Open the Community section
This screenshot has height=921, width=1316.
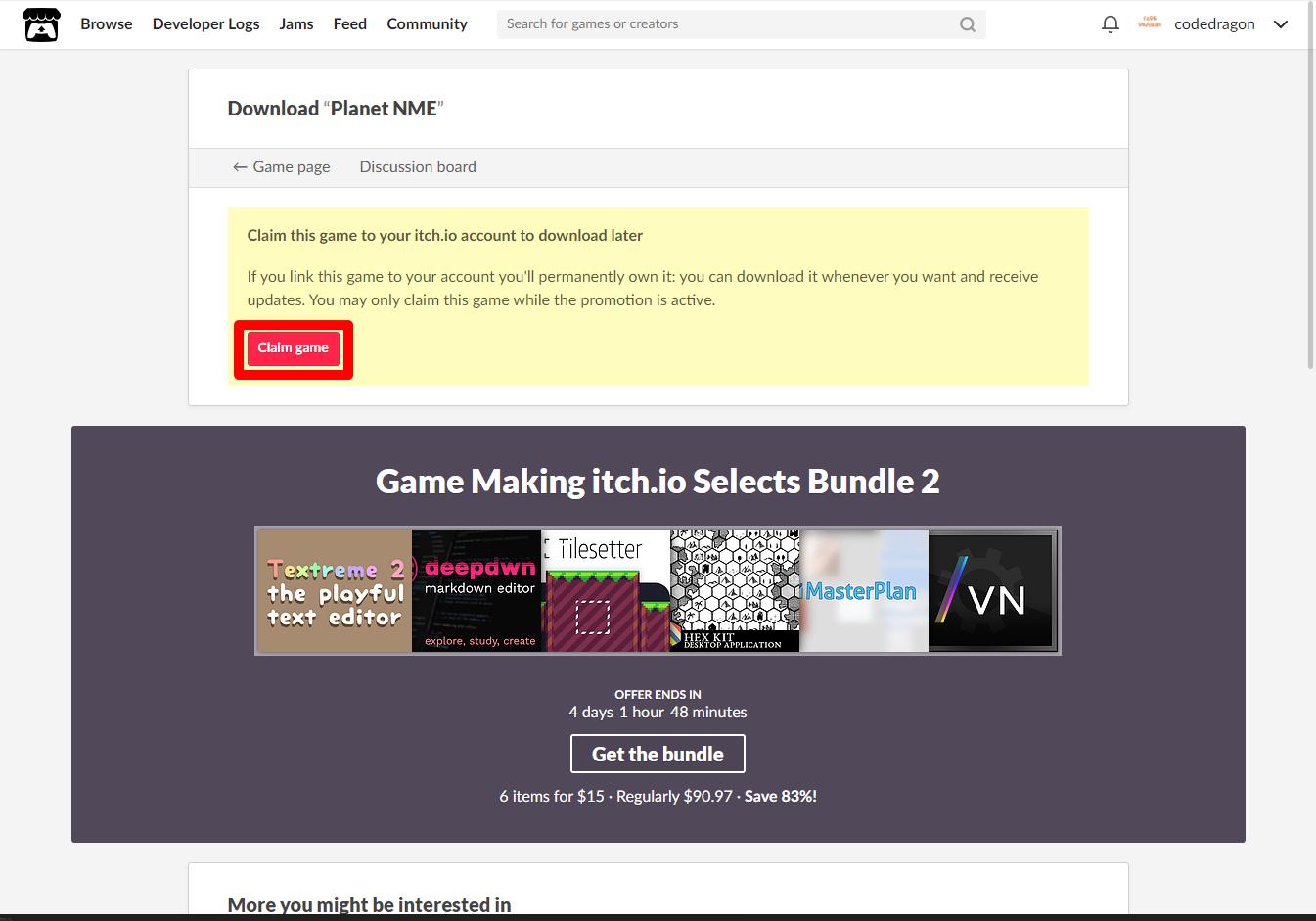(x=427, y=24)
